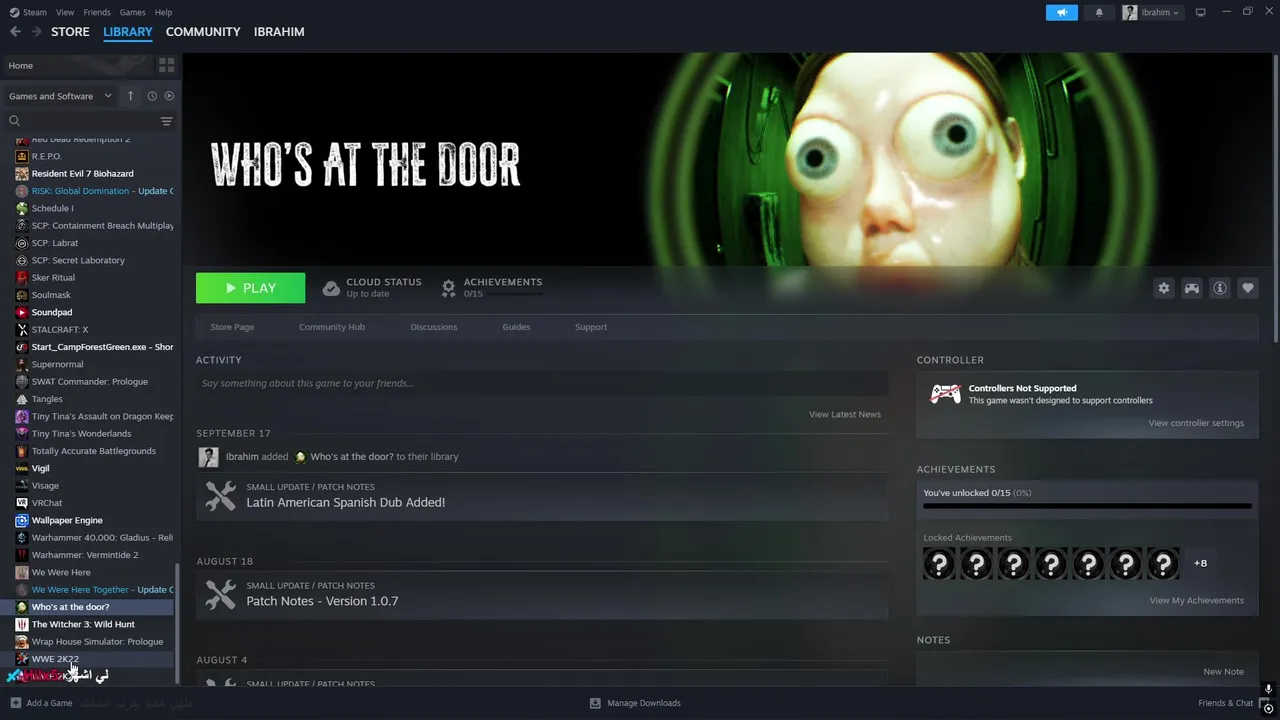Select The Witcher 3: Wild Hunt
Screen dimensions: 1280x720
coord(88,624)
